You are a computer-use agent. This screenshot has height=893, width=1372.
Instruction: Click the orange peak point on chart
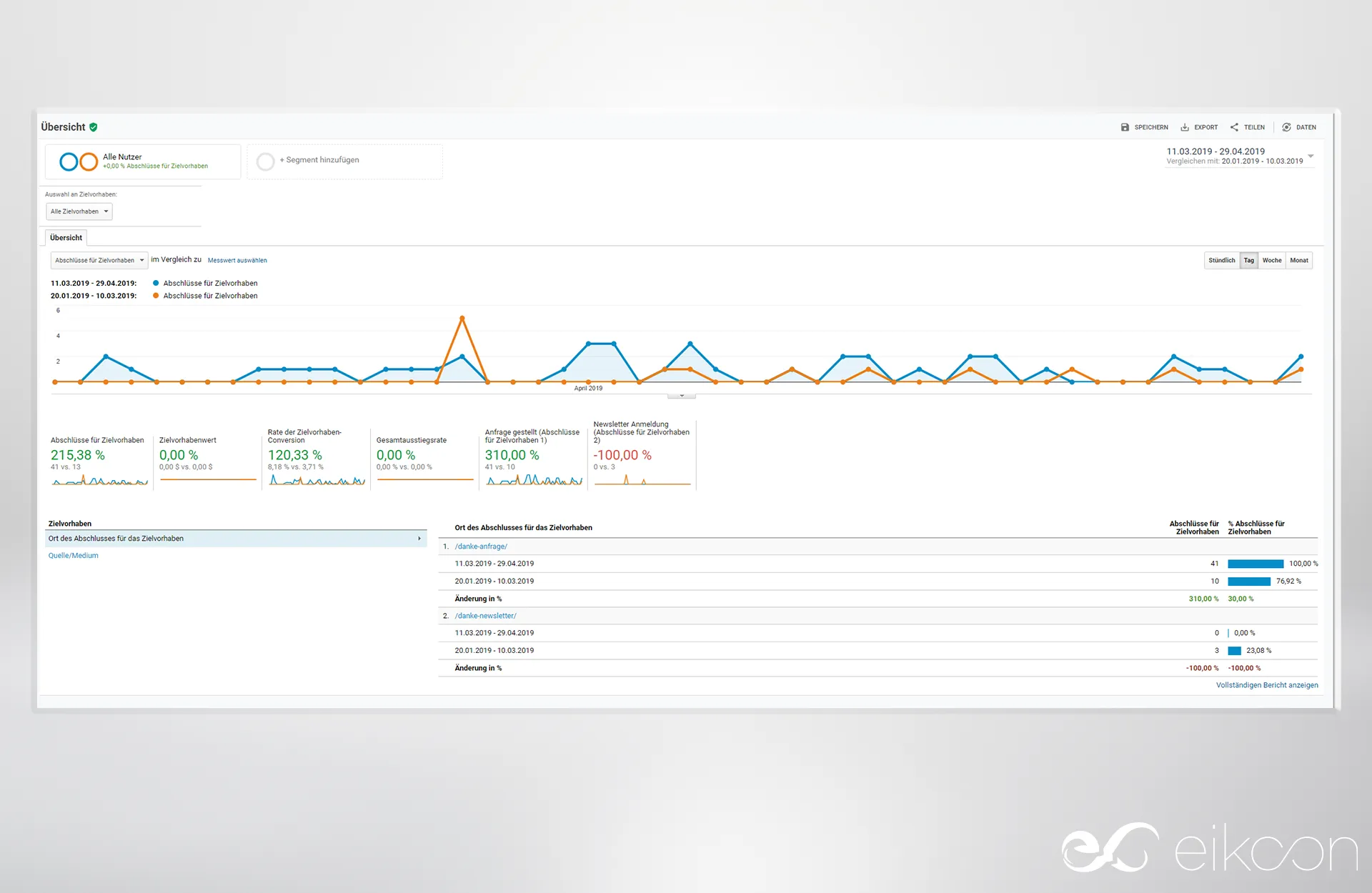click(x=462, y=318)
